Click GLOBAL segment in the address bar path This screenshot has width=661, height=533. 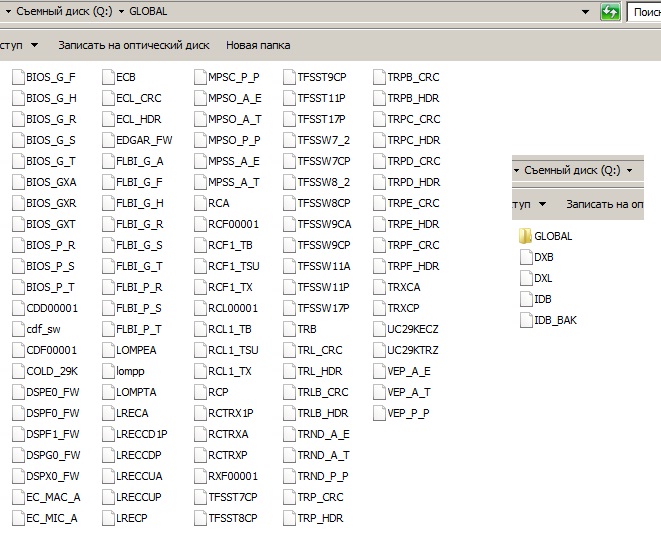147,12
